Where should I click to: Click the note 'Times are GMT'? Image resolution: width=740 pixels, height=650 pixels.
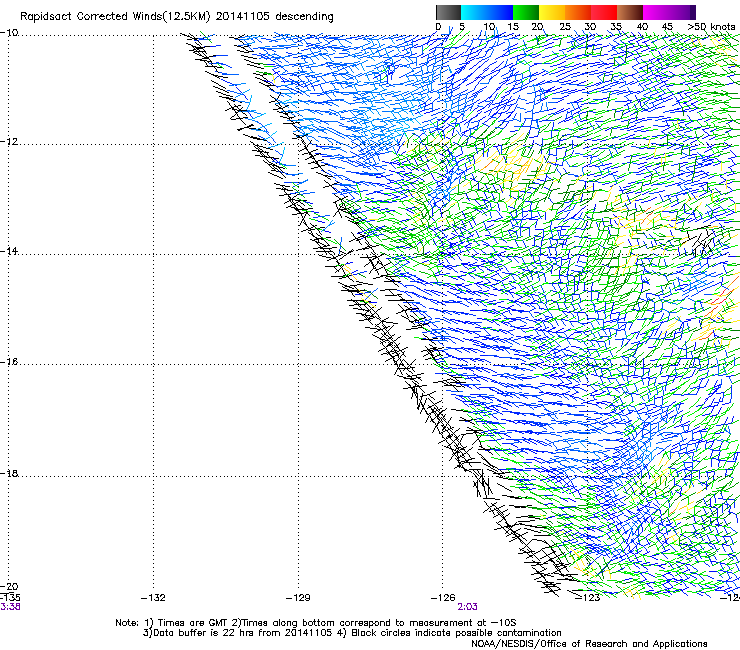pos(193,623)
